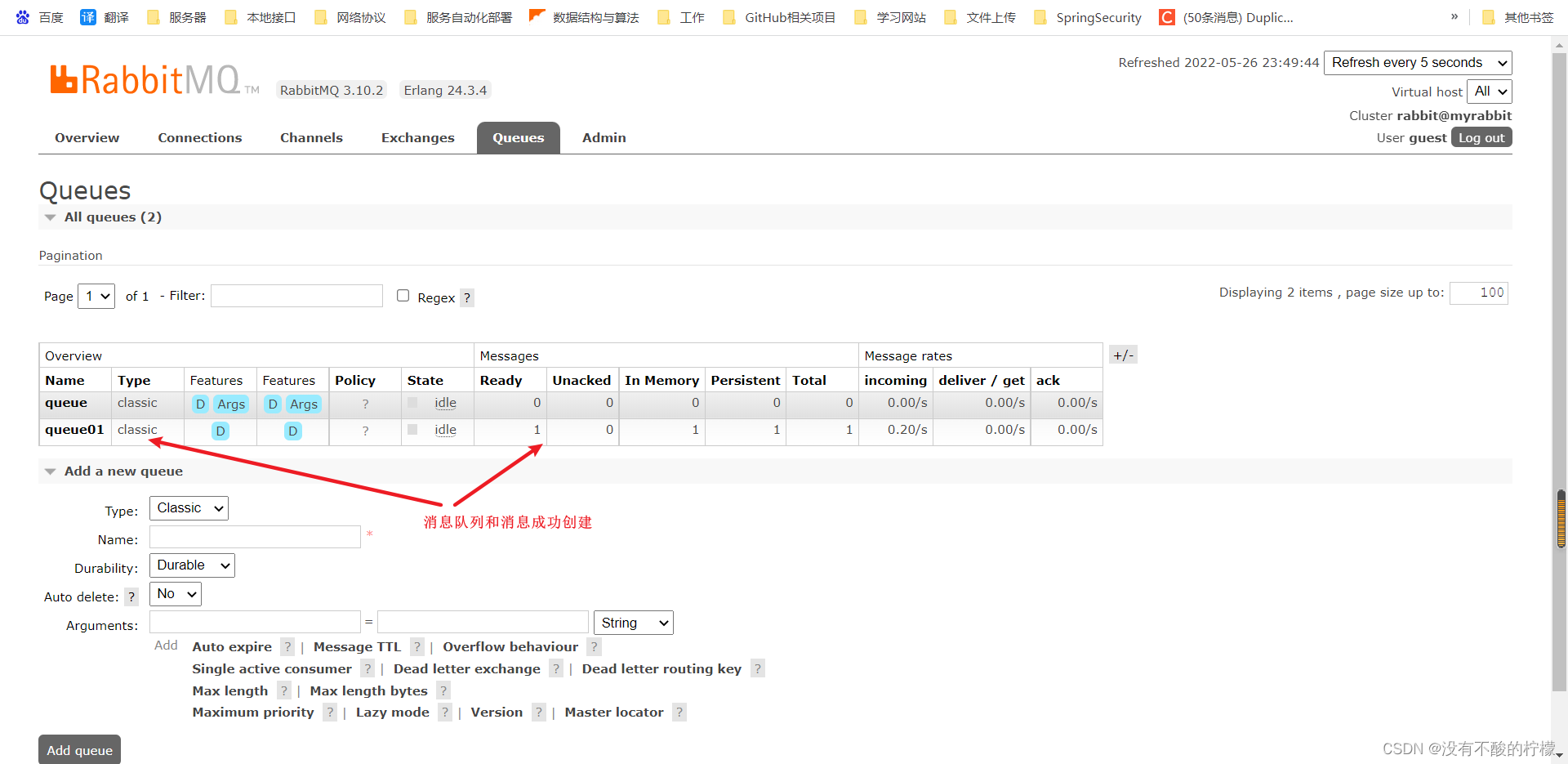1568x764 pixels.
Task: Open the queue named queue link
Action: pos(66,403)
